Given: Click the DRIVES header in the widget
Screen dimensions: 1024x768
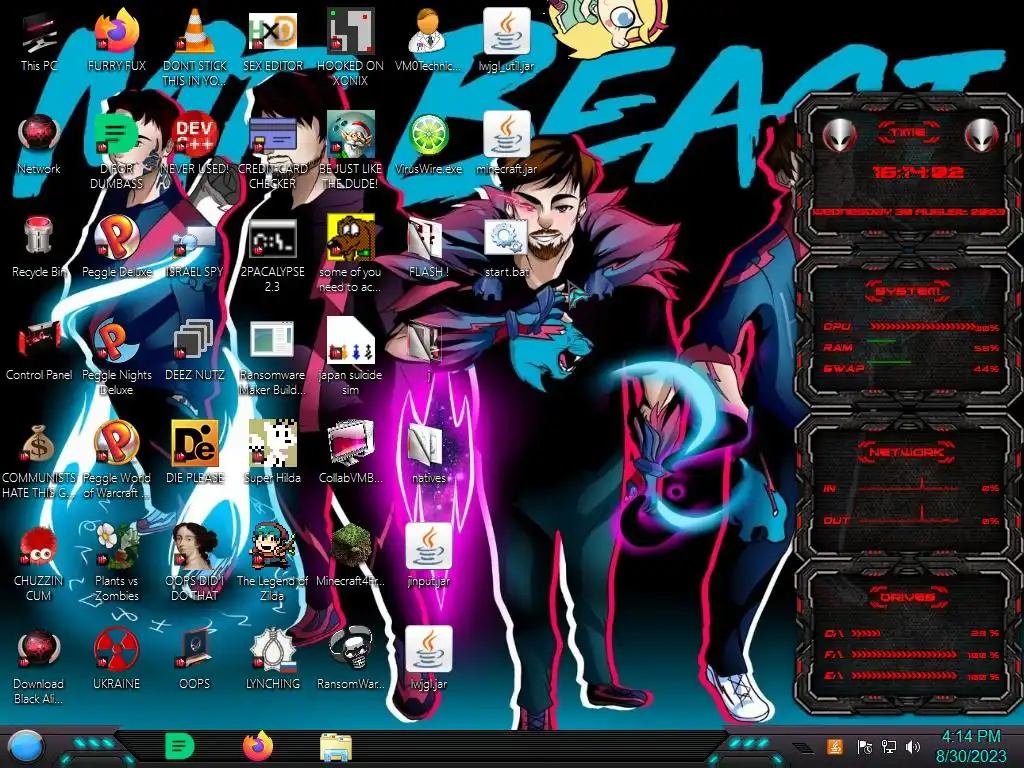Looking at the screenshot, I should (906, 597).
